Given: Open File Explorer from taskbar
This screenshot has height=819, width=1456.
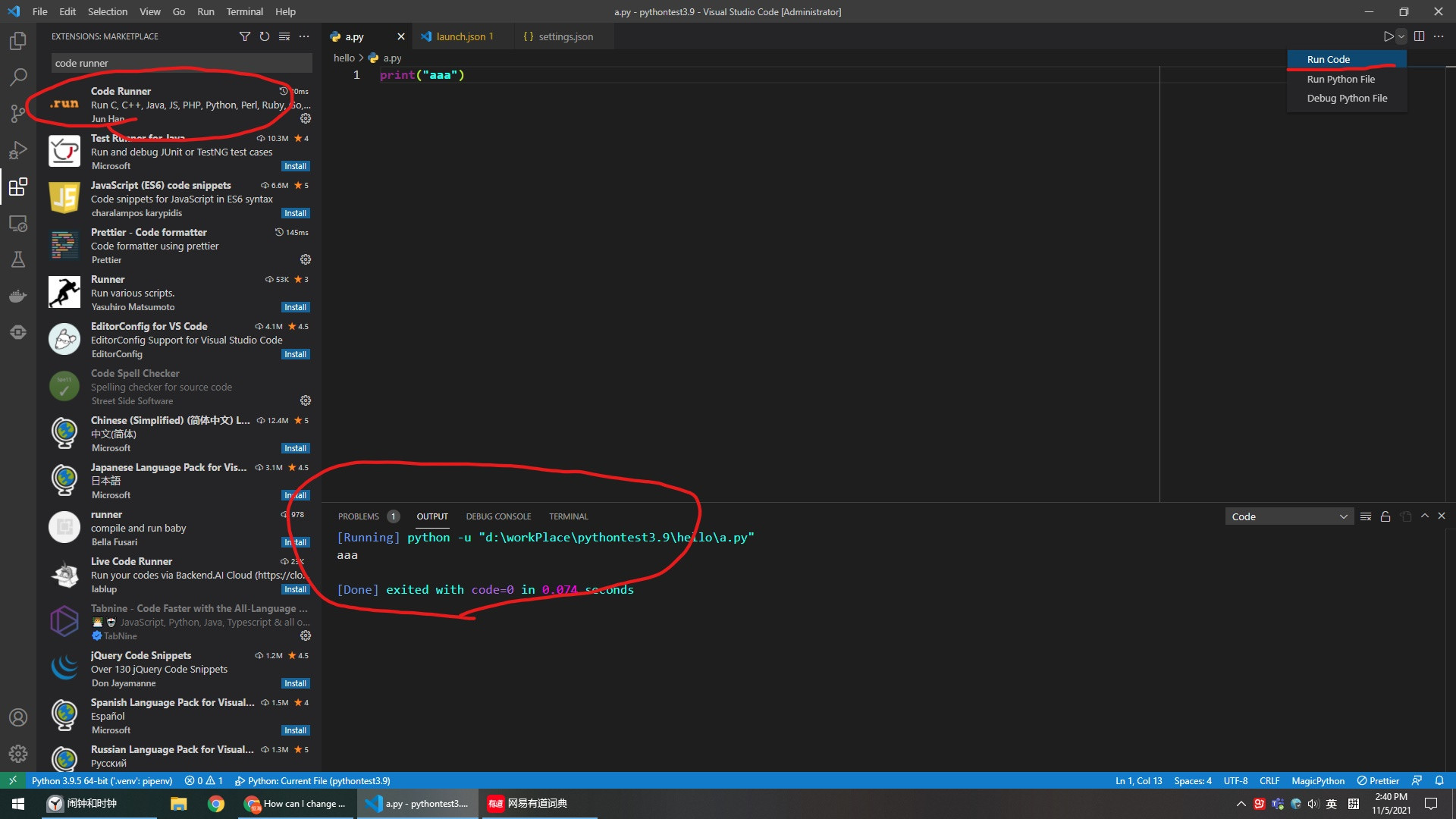Looking at the screenshot, I should 178,804.
